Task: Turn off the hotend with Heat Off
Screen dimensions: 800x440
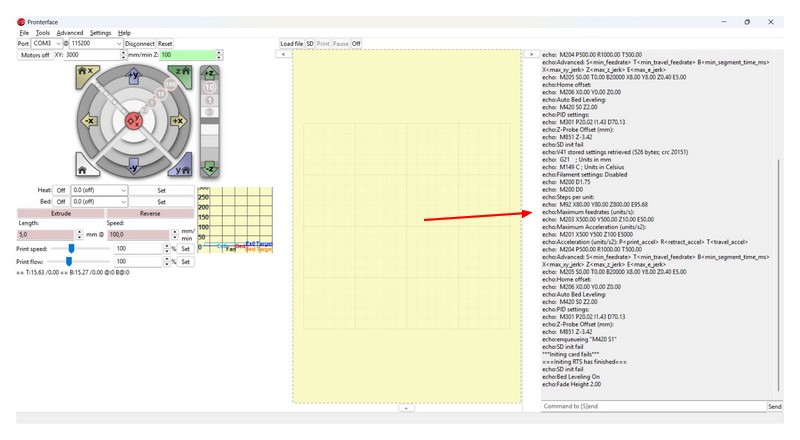Action: pyautogui.click(x=60, y=189)
